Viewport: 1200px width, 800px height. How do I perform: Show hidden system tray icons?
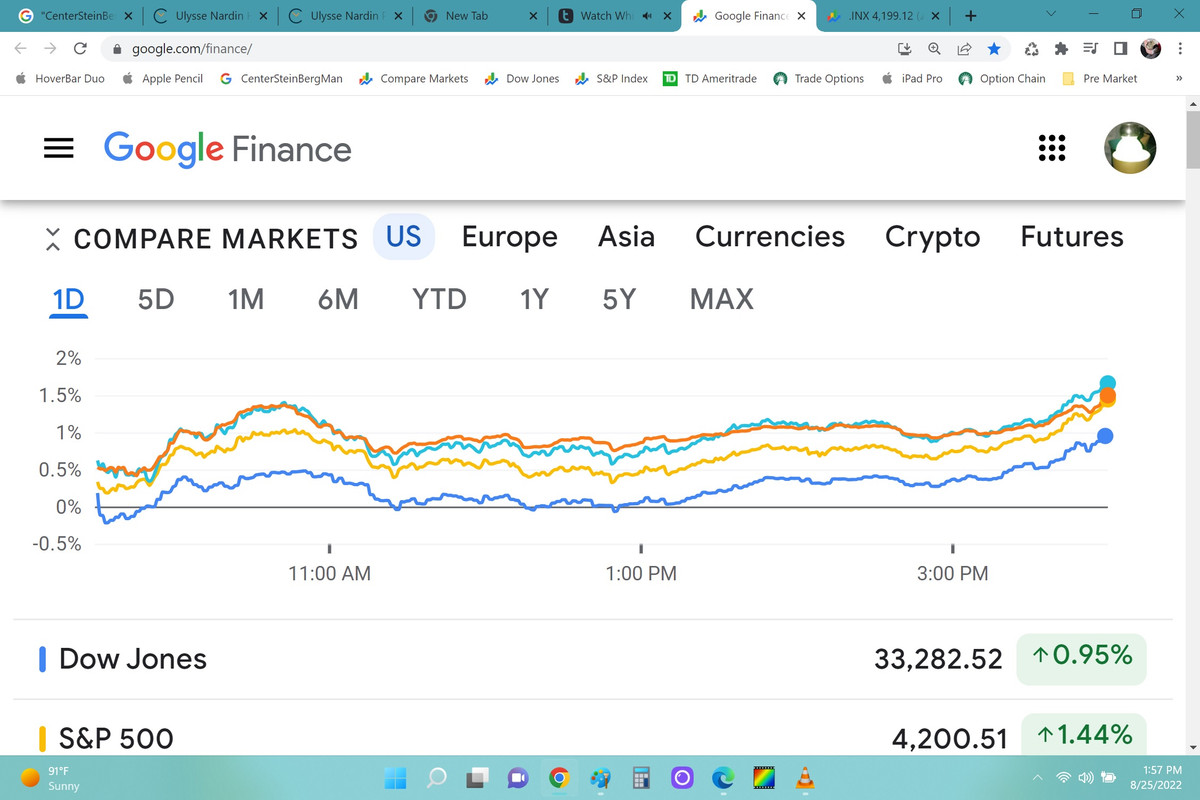pos(1037,777)
